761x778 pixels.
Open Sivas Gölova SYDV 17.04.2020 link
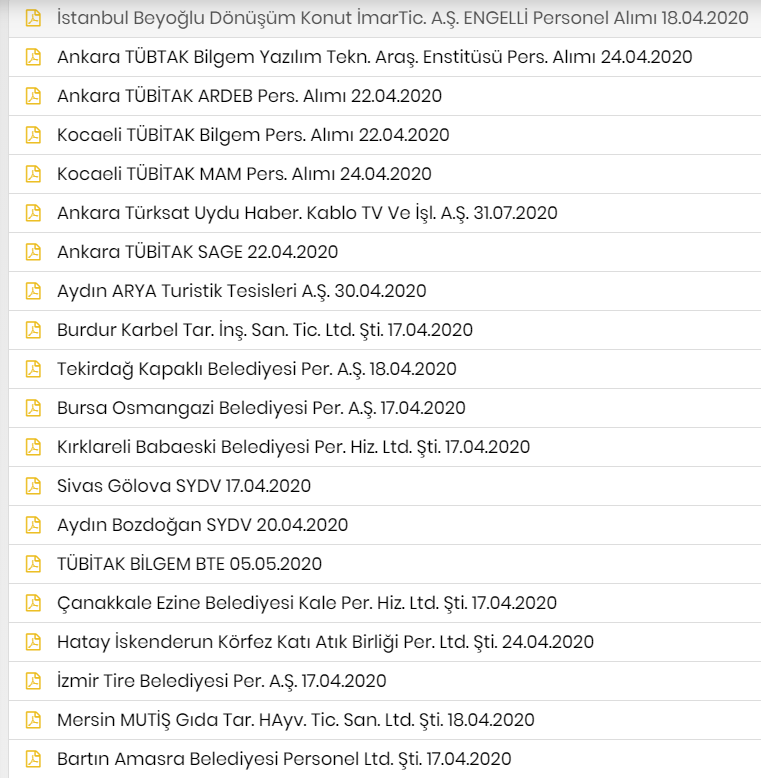click(x=184, y=486)
